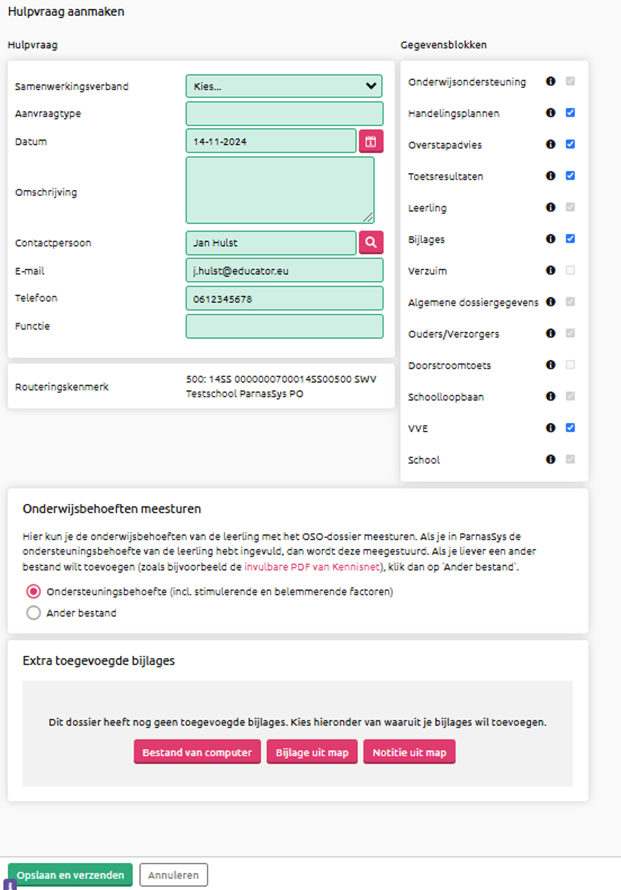This screenshot has width=621, height=890.
Task: Open the Datum calendar picker icon
Action: pos(371,141)
